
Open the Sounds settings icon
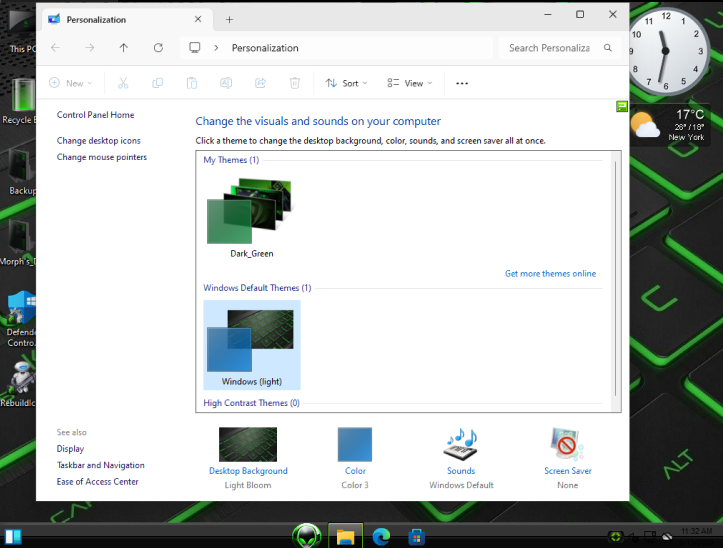tap(461, 444)
